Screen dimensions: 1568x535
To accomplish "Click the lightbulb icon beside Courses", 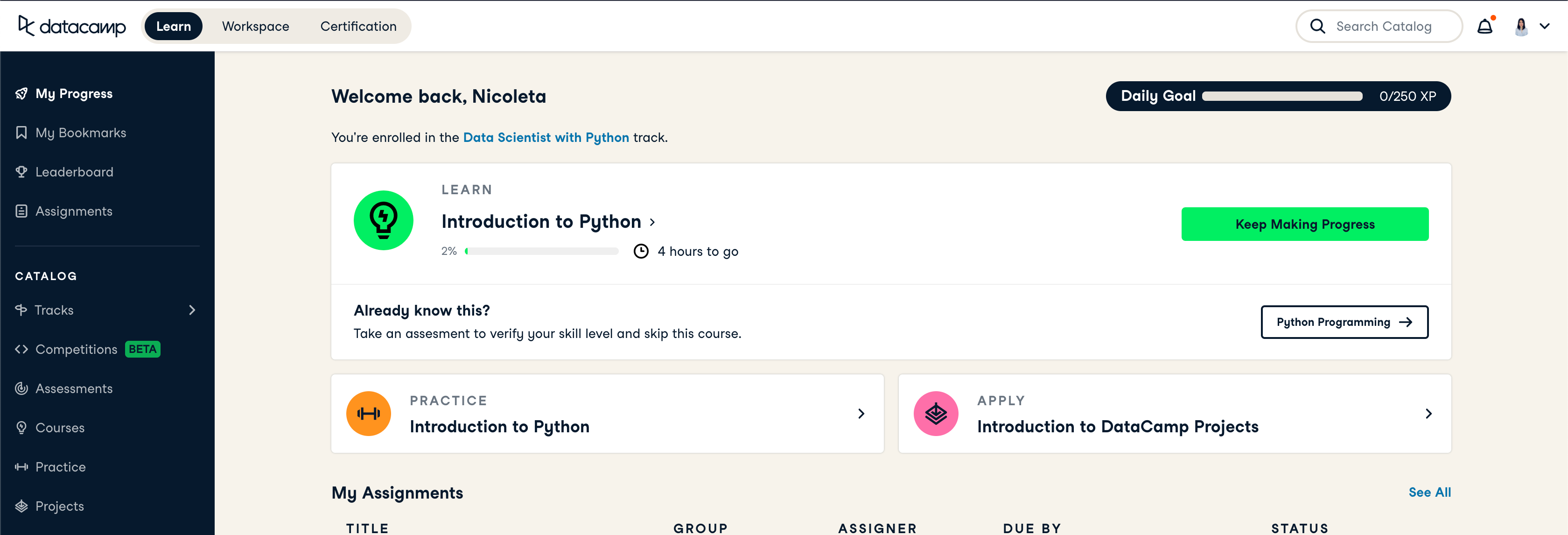I will (x=21, y=428).
